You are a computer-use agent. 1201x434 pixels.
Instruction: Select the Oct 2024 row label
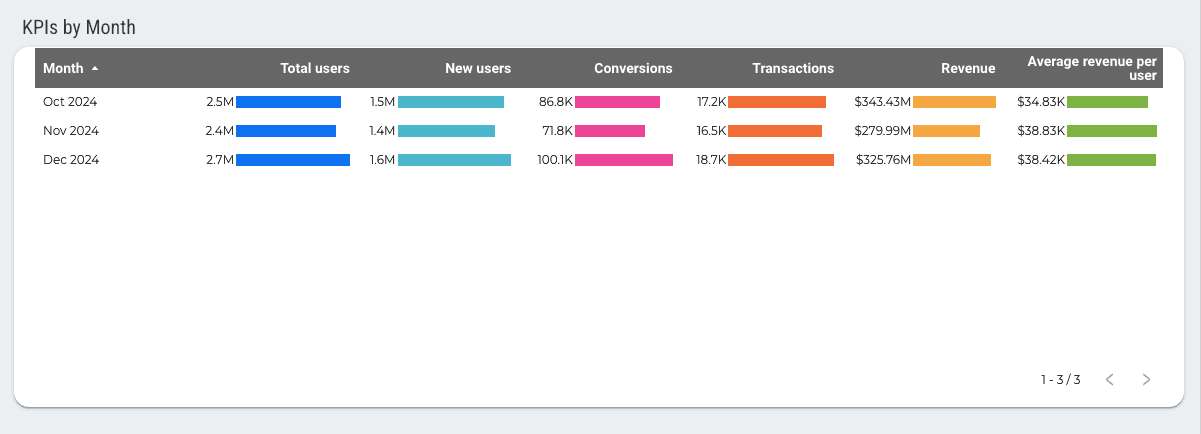pos(70,102)
